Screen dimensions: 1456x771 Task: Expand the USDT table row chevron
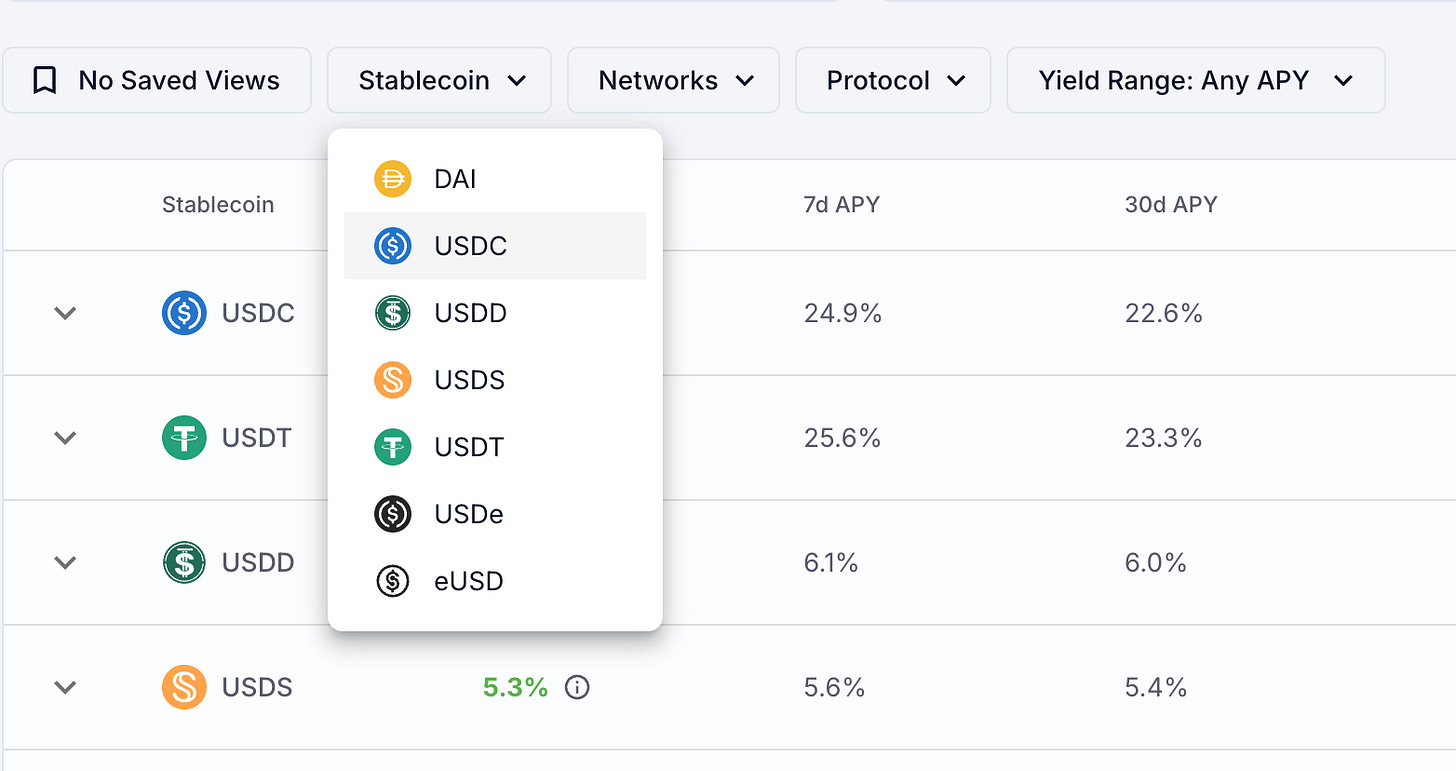tap(65, 438)
